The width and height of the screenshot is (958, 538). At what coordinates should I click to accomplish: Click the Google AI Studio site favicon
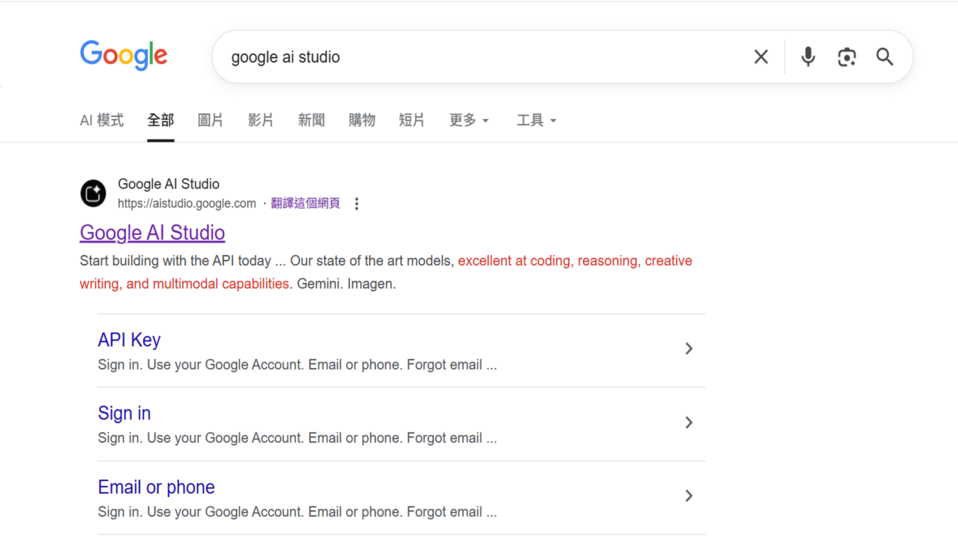pyautogui.click(x=93, y=193)
